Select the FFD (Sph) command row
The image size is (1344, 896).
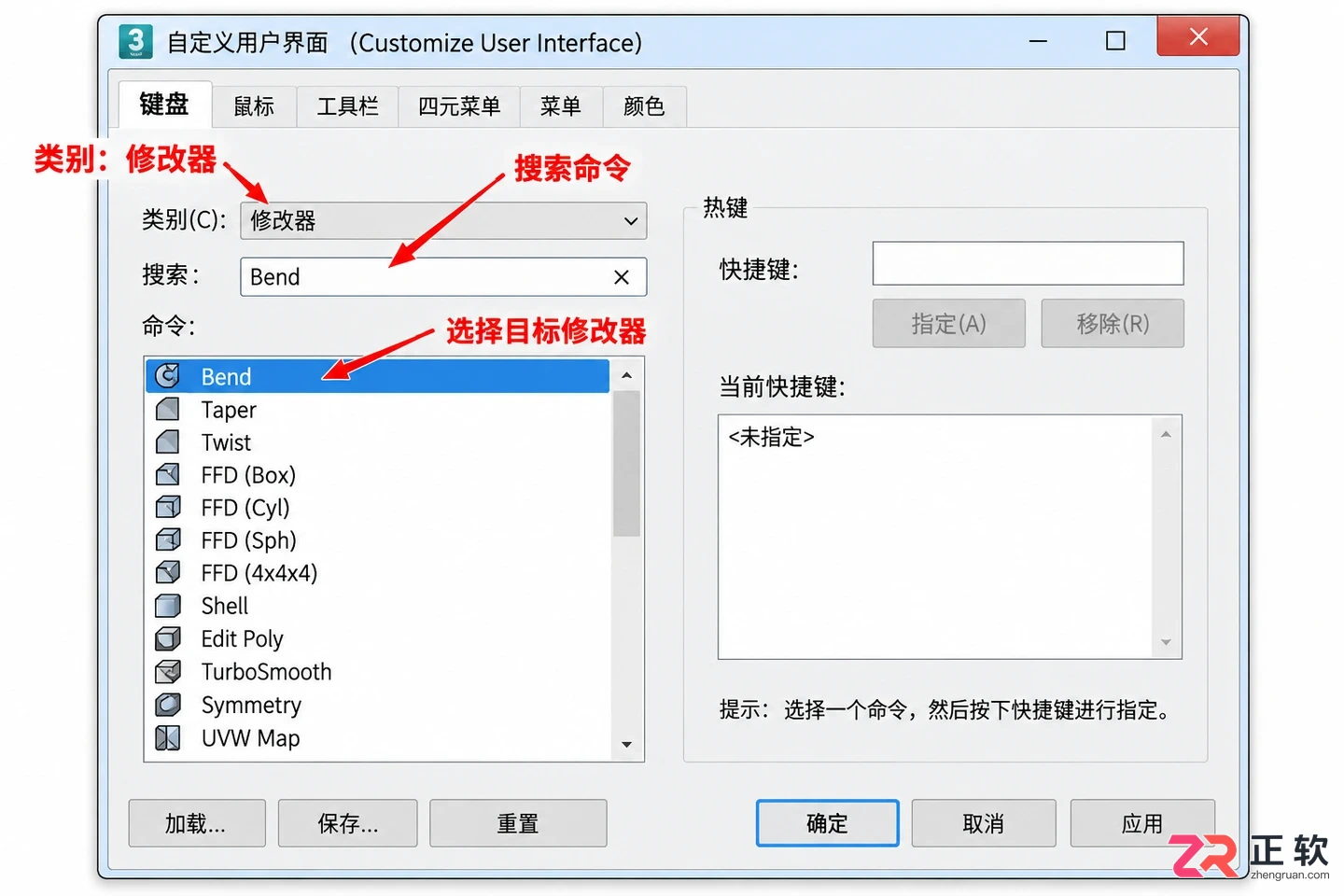coord(378,539)
